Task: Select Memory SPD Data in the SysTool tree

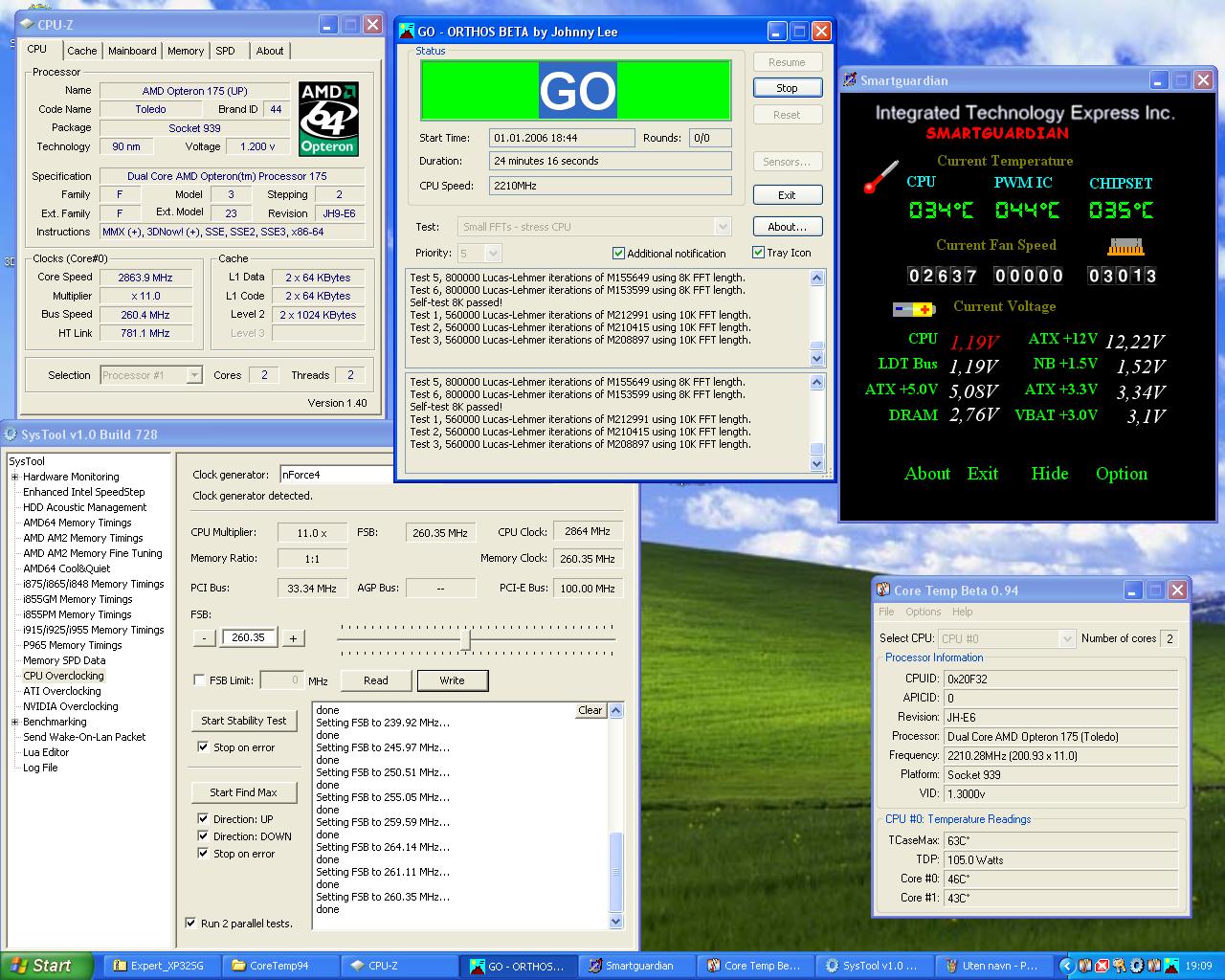Action: pyautogui.click(x=64, y=660)
